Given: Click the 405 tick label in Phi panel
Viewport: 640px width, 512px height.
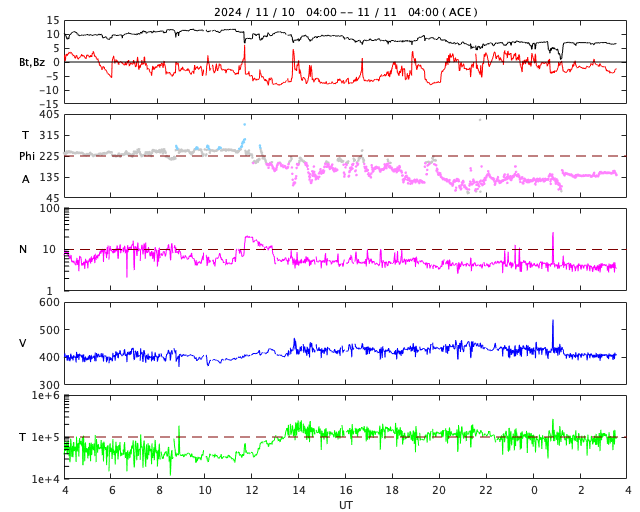Looking at the screenshot, I should (49, 115).
